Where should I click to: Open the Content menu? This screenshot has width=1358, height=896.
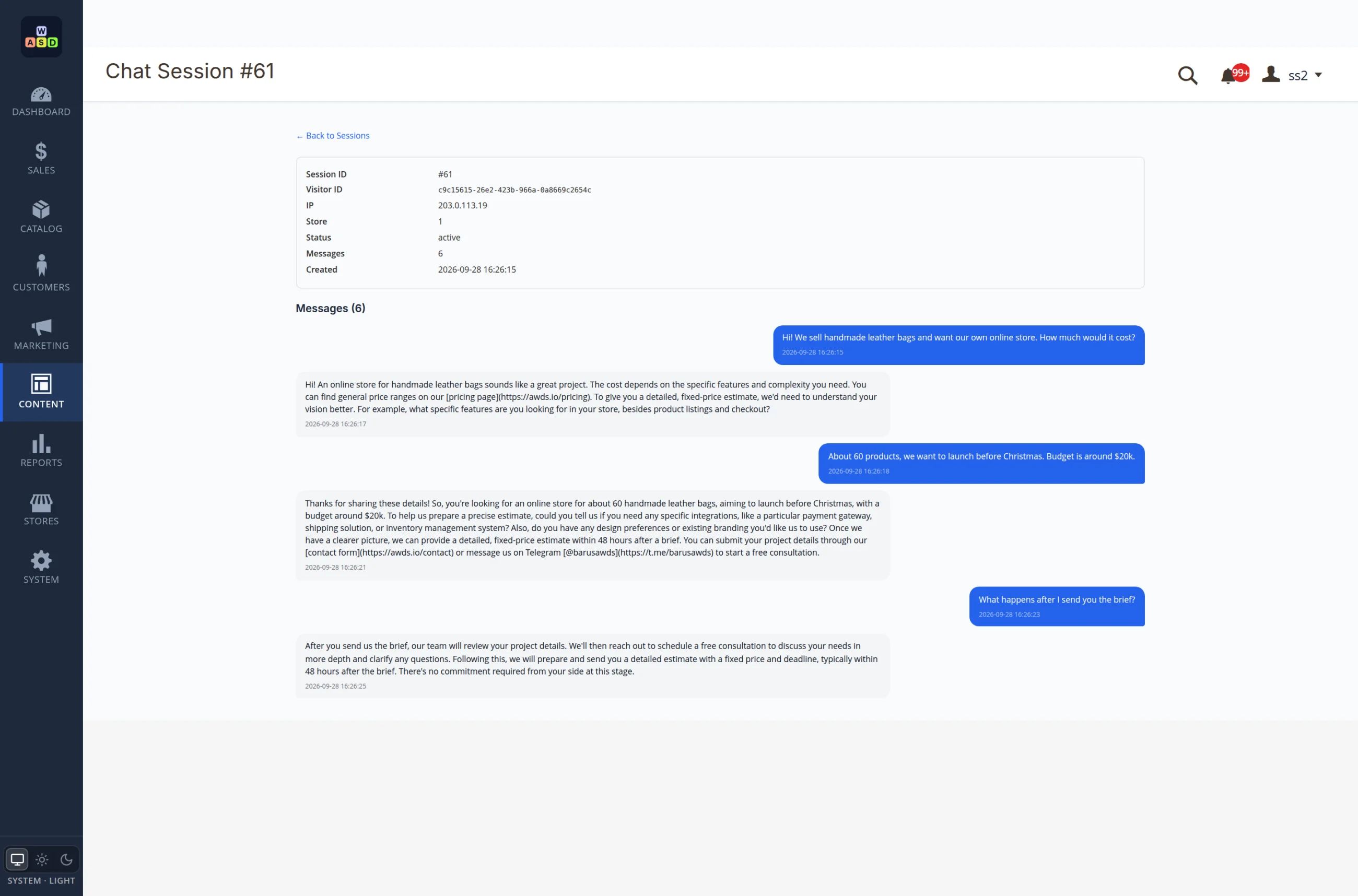(41, 392)
